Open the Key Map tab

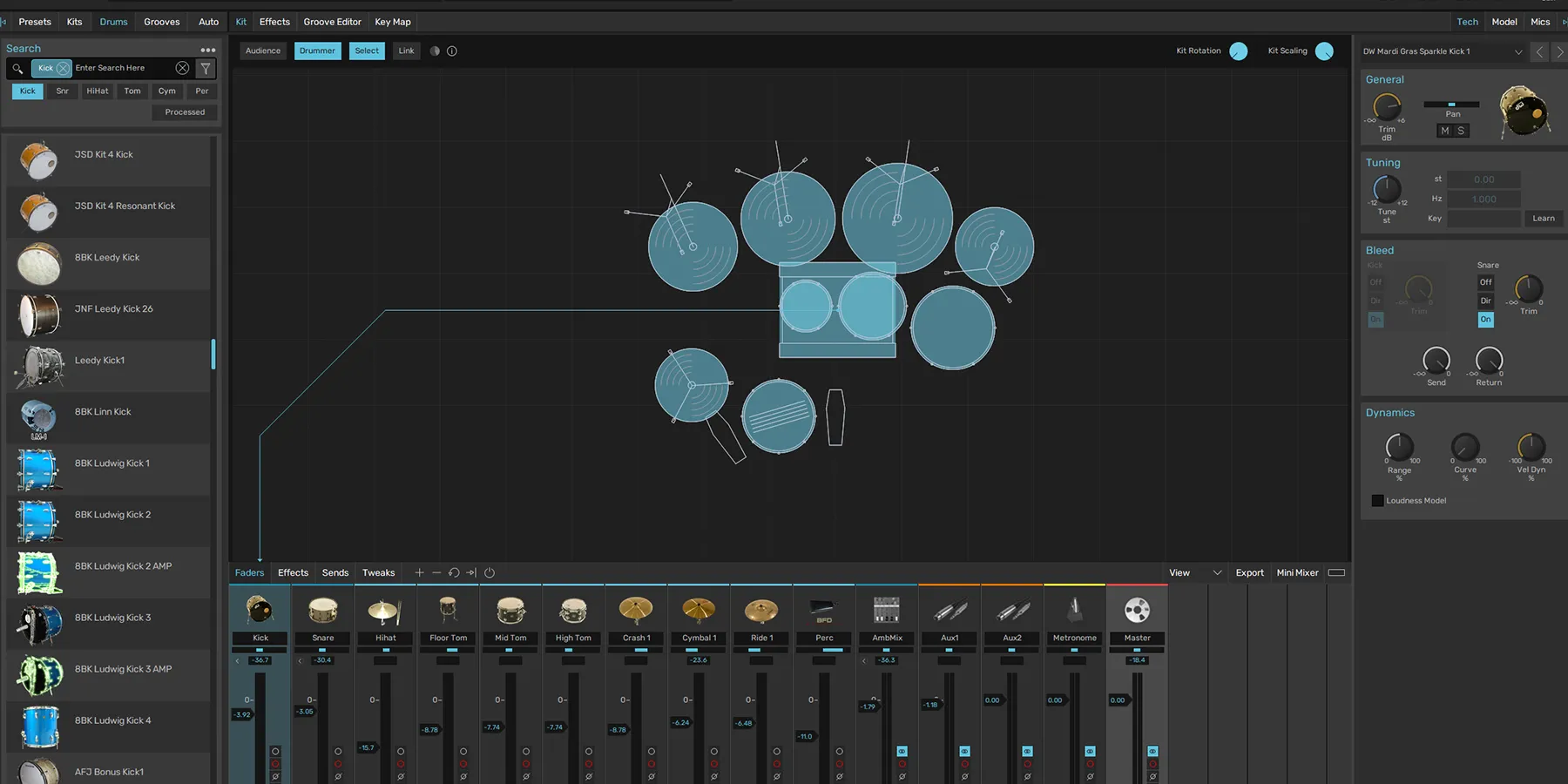click(392, 22)
